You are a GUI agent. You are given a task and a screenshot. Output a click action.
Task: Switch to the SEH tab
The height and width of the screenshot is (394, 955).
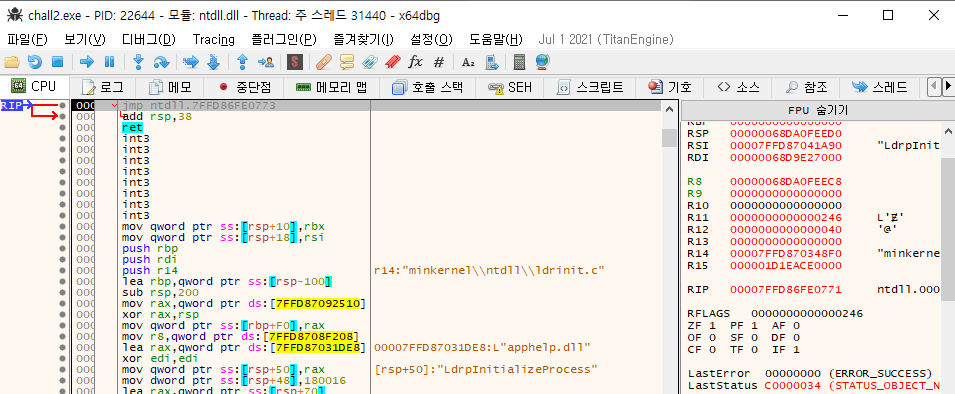pyautogui.click(x=511, y=87)
